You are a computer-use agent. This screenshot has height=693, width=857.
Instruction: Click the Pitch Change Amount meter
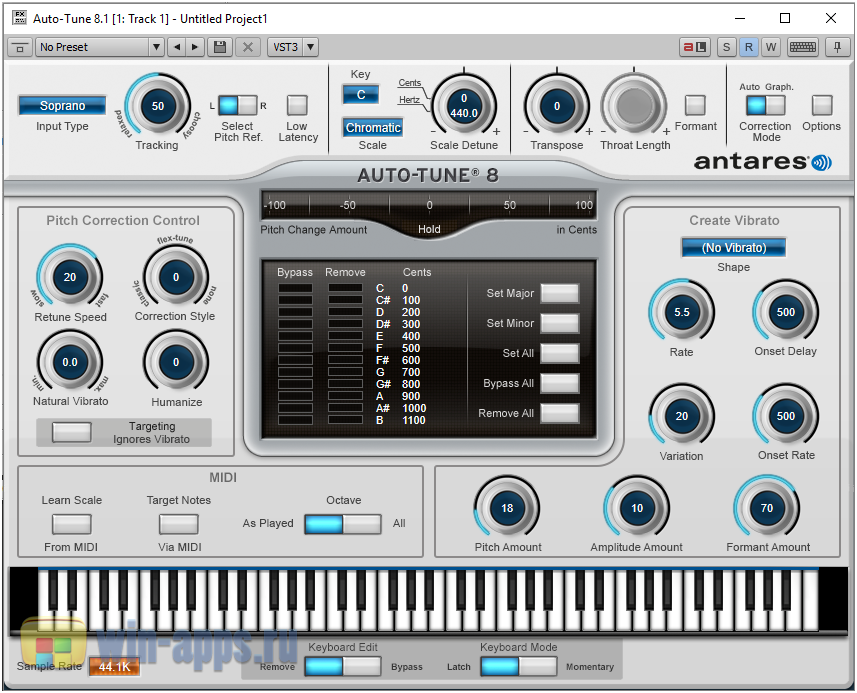pyautogui.click(x=428, y=205)
